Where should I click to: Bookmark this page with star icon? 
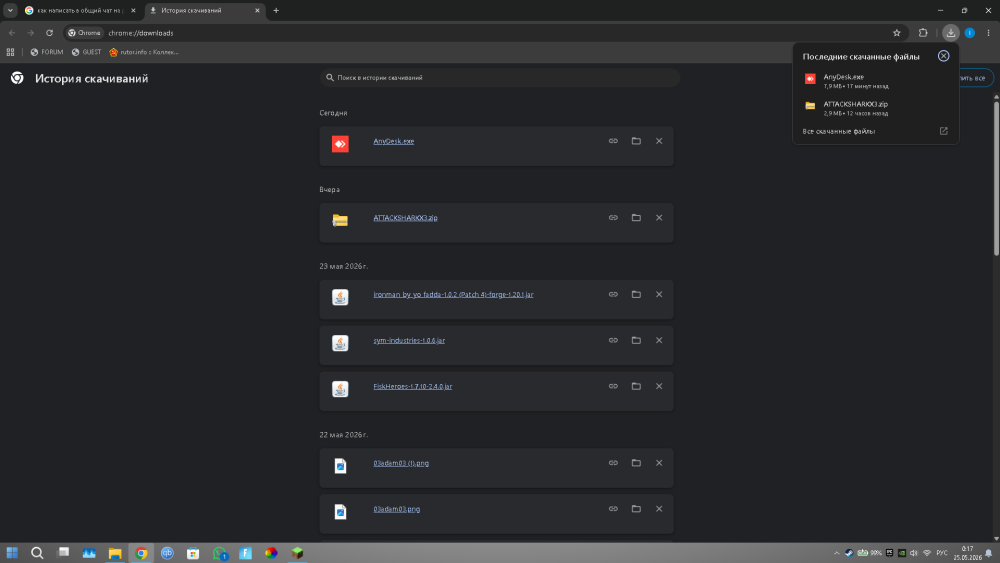click(x=896, y=33)
